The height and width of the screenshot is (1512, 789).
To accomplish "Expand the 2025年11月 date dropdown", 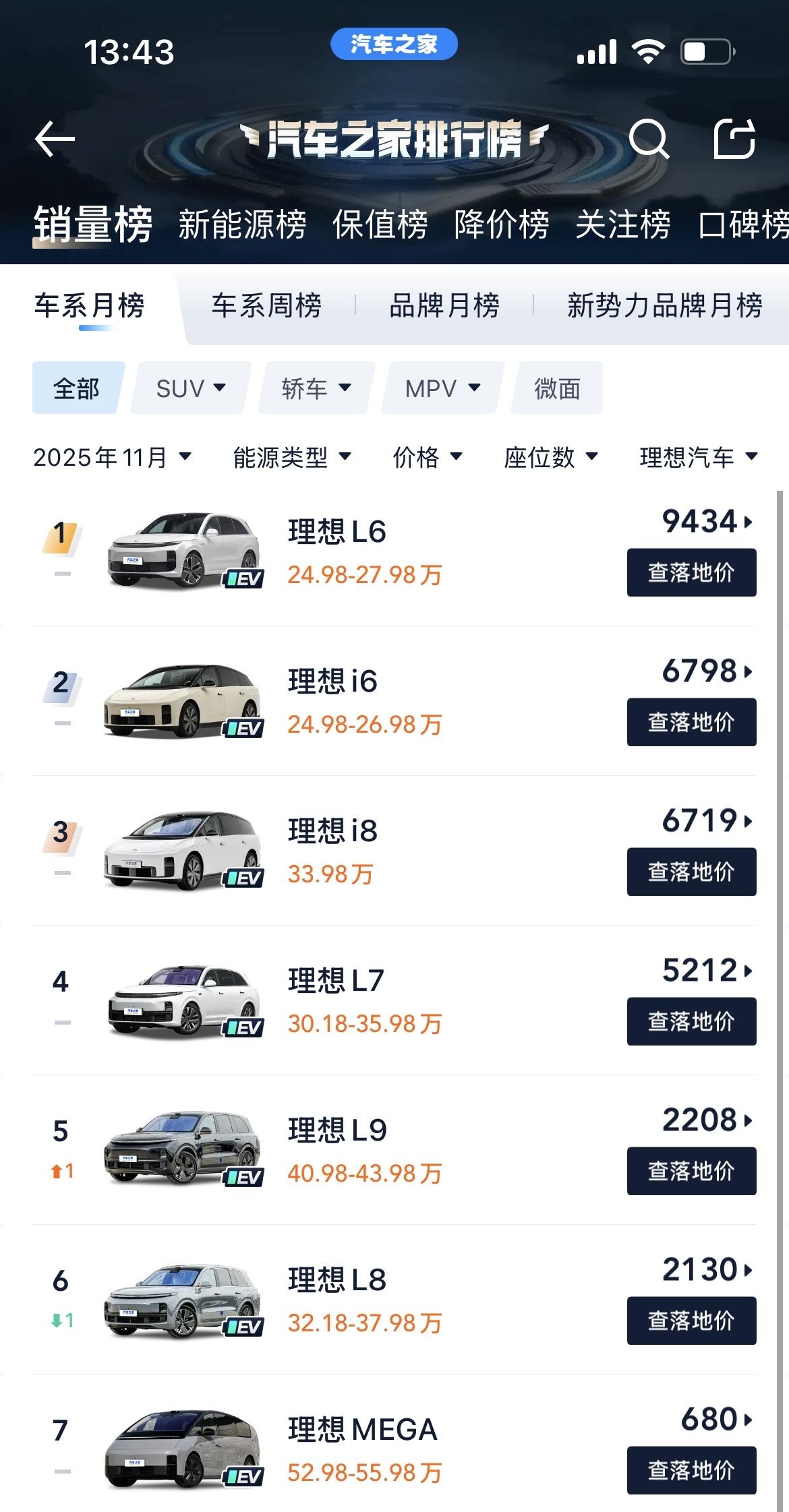I will click(113, 457).
